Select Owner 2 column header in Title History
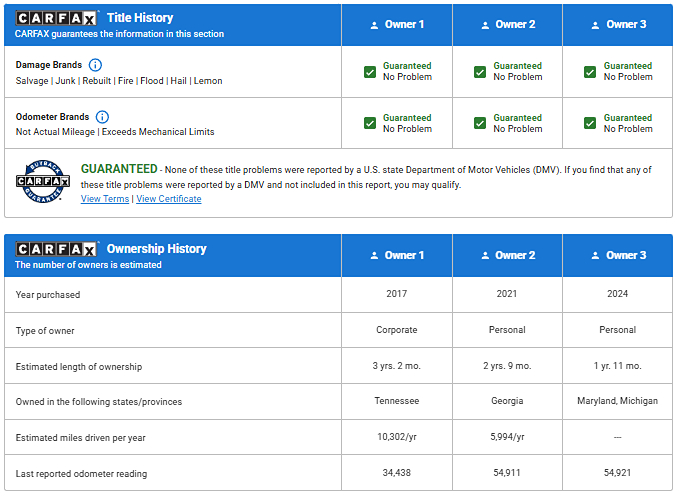The width and height of the screenshot is (680, 497). [507, 25]
